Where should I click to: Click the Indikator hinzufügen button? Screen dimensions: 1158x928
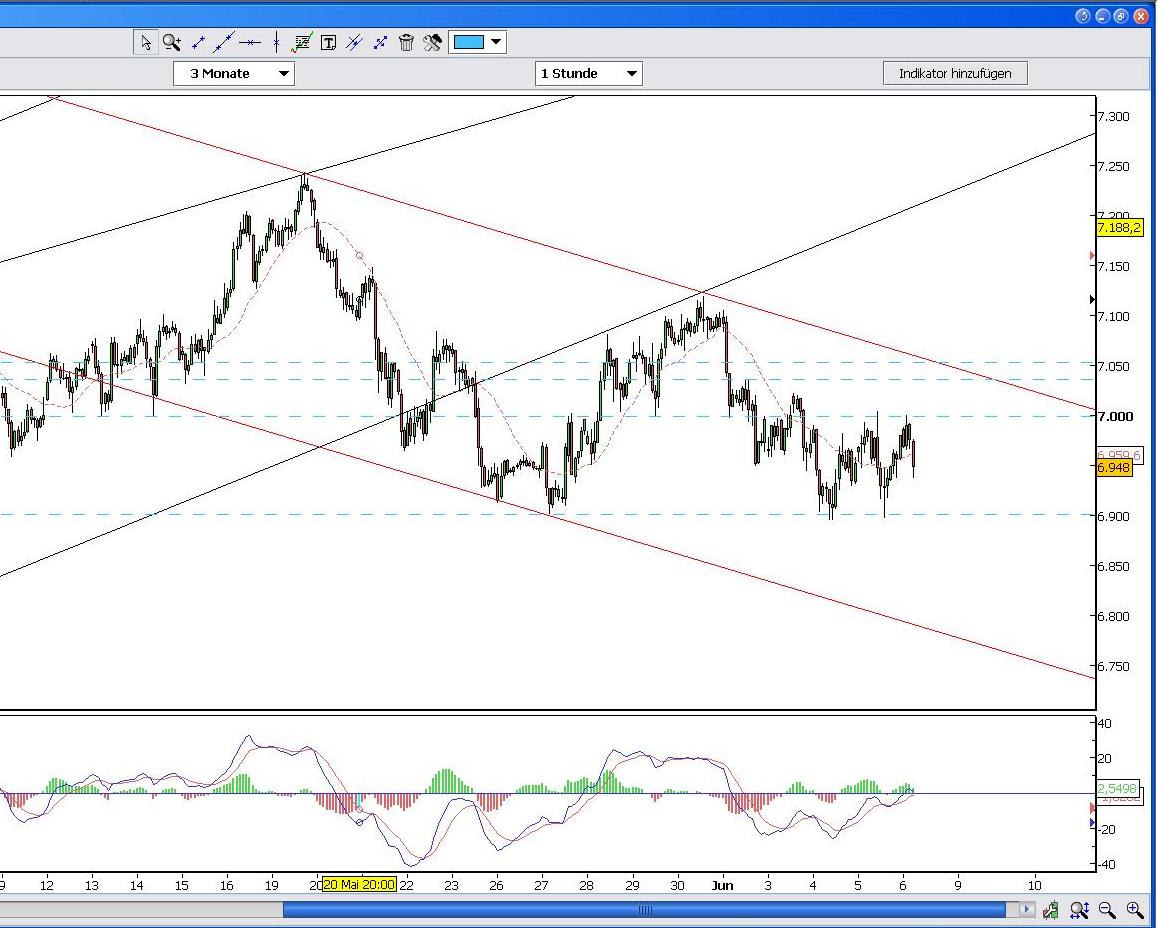pos(955,73)
